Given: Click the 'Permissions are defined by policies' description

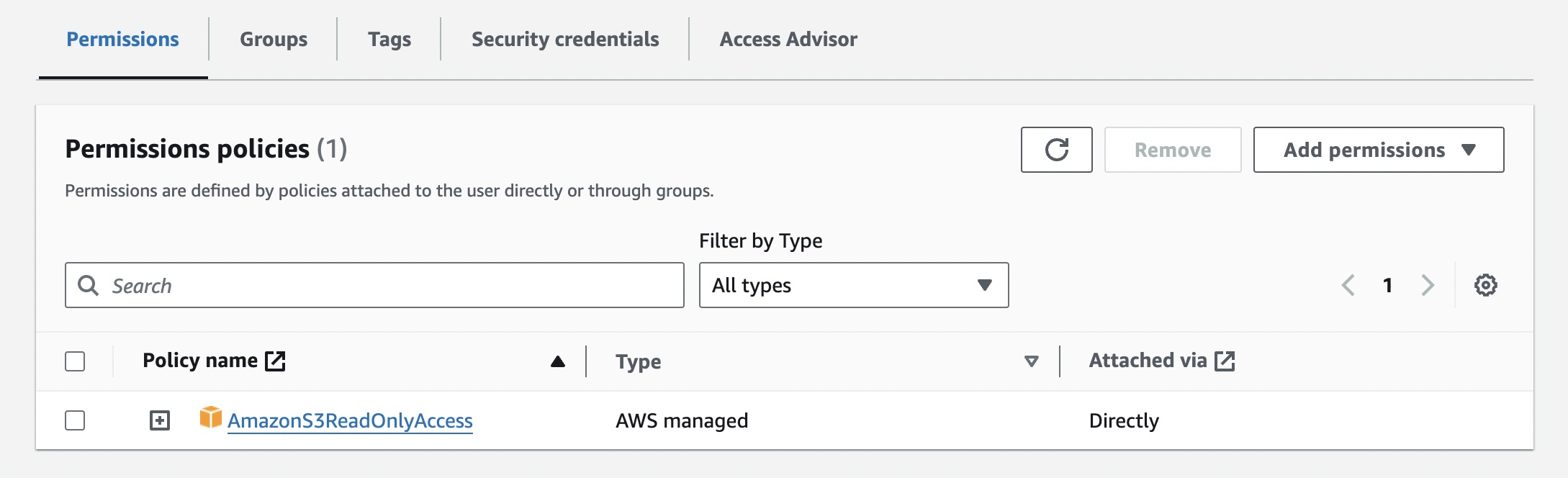Looking at the screenshot, I should click(x=389, y=191).
